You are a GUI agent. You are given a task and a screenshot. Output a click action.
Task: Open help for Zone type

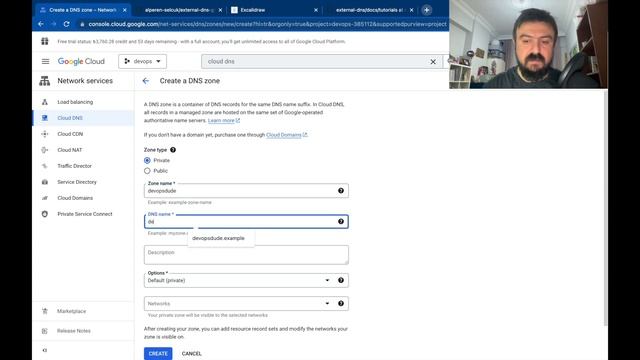173,150
